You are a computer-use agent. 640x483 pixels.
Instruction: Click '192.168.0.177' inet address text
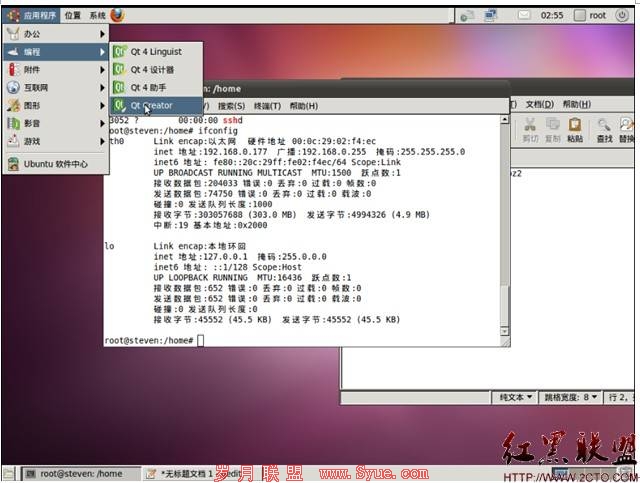(x=233, y=152)
